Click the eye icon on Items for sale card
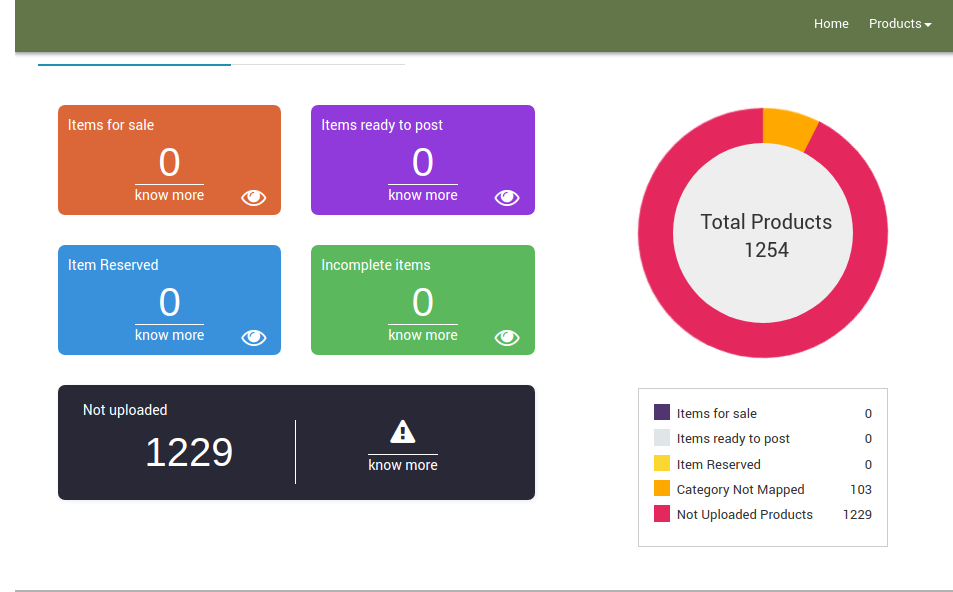953x592 pixels. 254,198
